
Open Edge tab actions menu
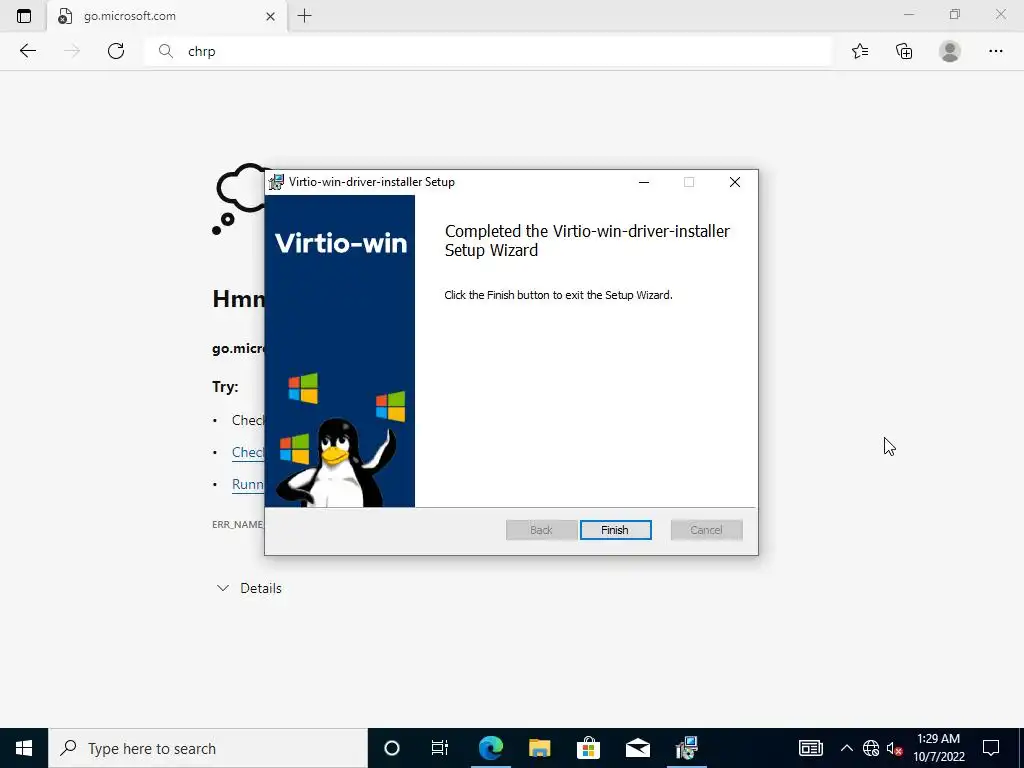24,16
